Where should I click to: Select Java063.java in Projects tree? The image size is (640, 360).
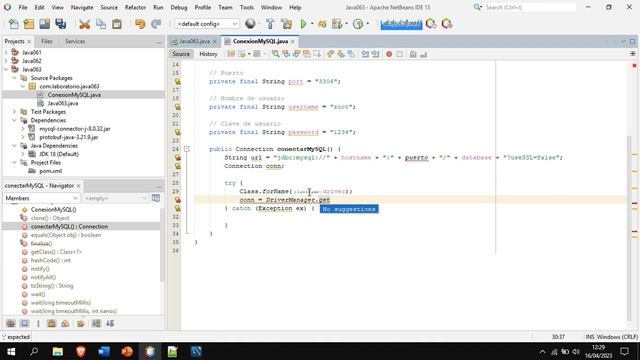point(62,103)
